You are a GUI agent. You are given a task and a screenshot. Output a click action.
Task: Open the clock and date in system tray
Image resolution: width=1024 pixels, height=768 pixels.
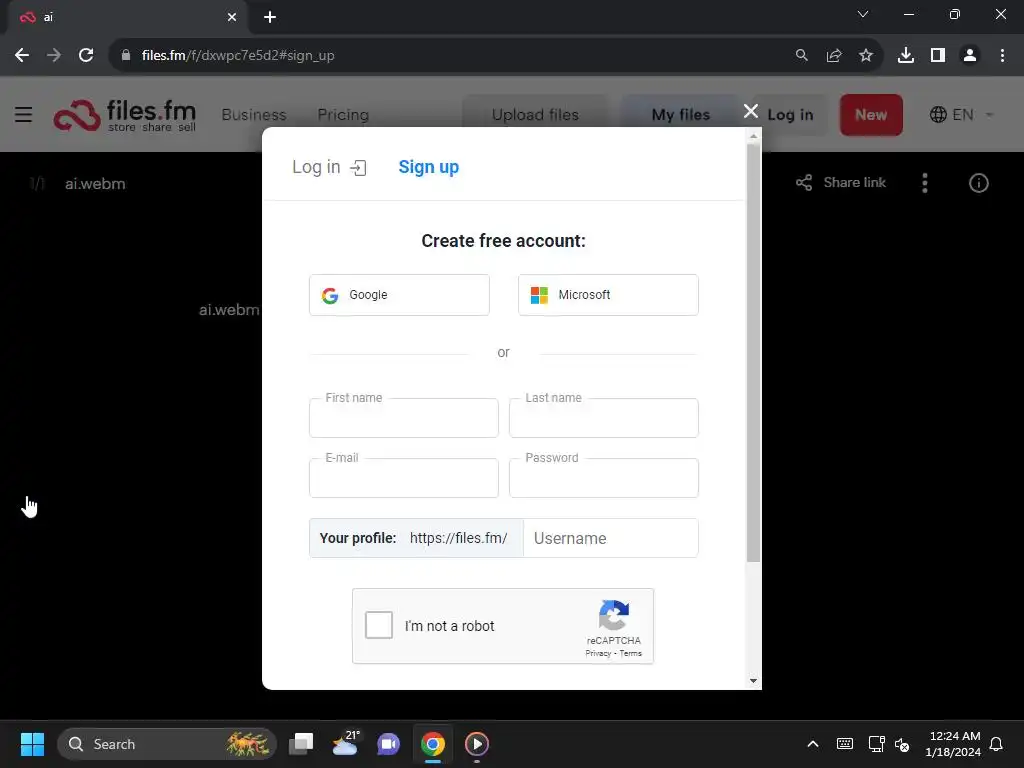coord(953,744)
